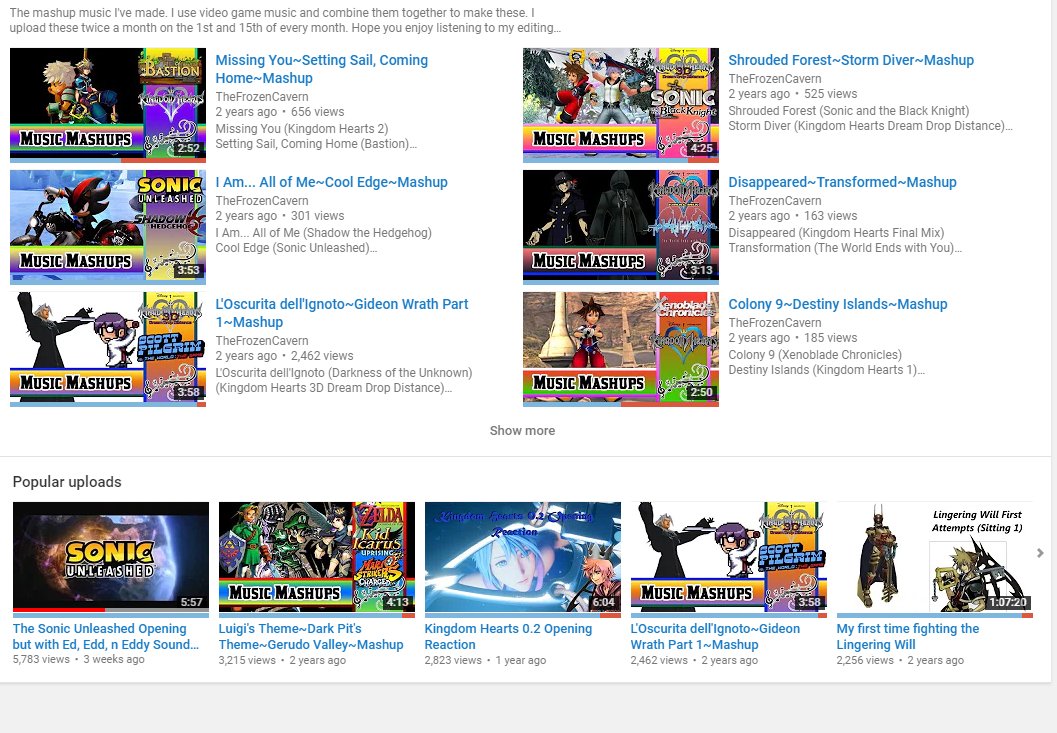The width and height of the screenshot is (1057, 733).
Task: Select the '656 views' text
Action: click(x=318, y=112)
